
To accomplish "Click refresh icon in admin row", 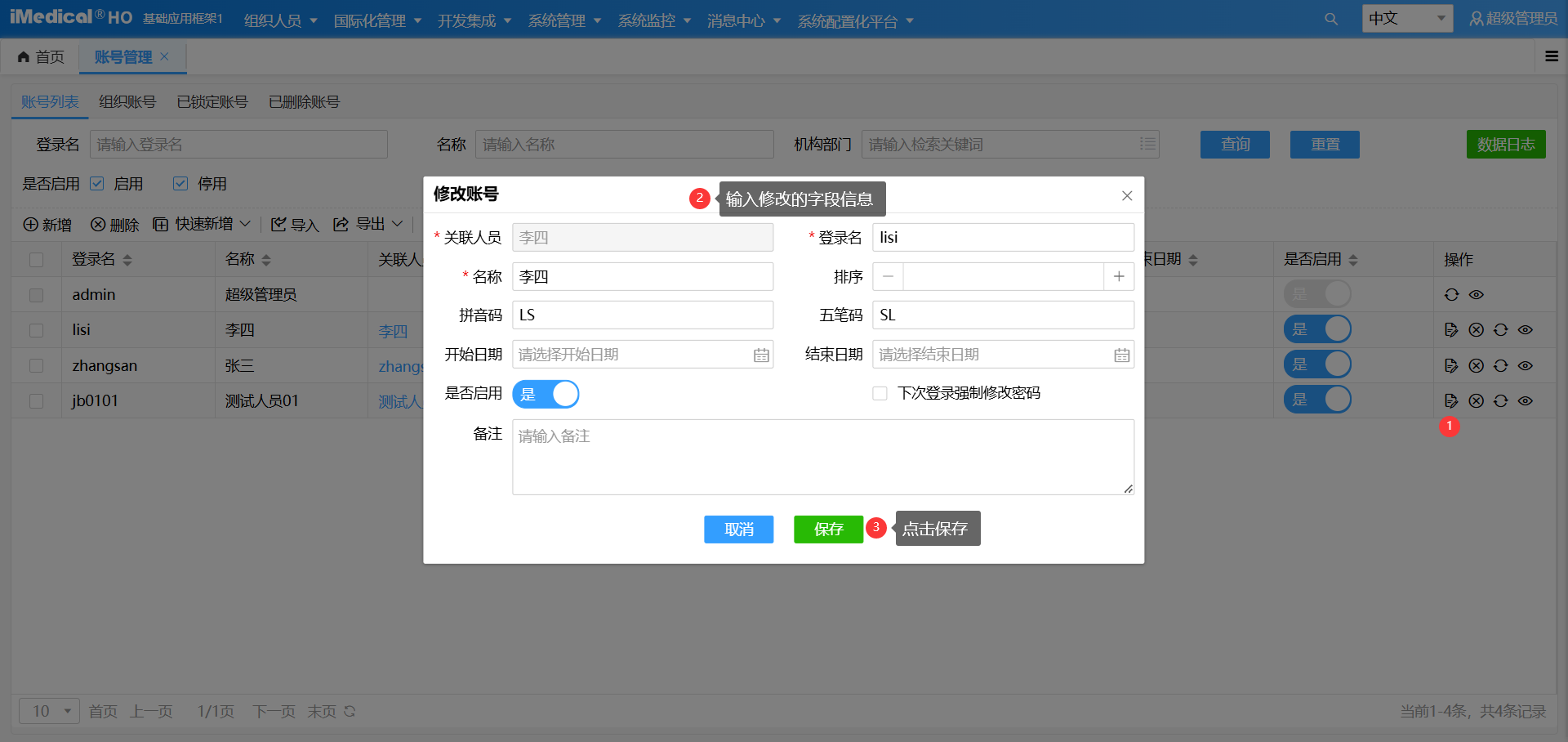I will [1451, 295].
